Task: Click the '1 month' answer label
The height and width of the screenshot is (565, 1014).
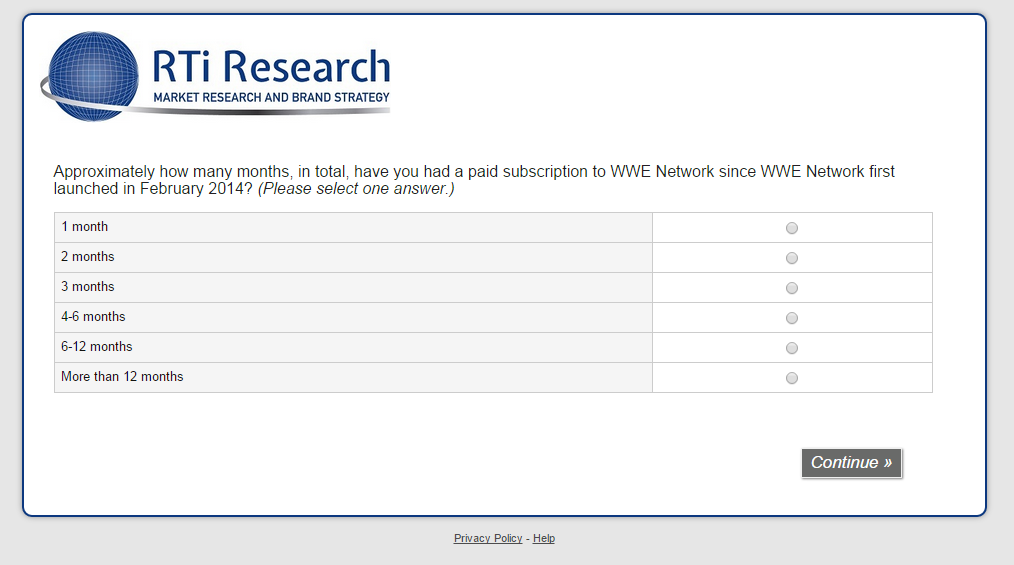Action: coord(85,227)
